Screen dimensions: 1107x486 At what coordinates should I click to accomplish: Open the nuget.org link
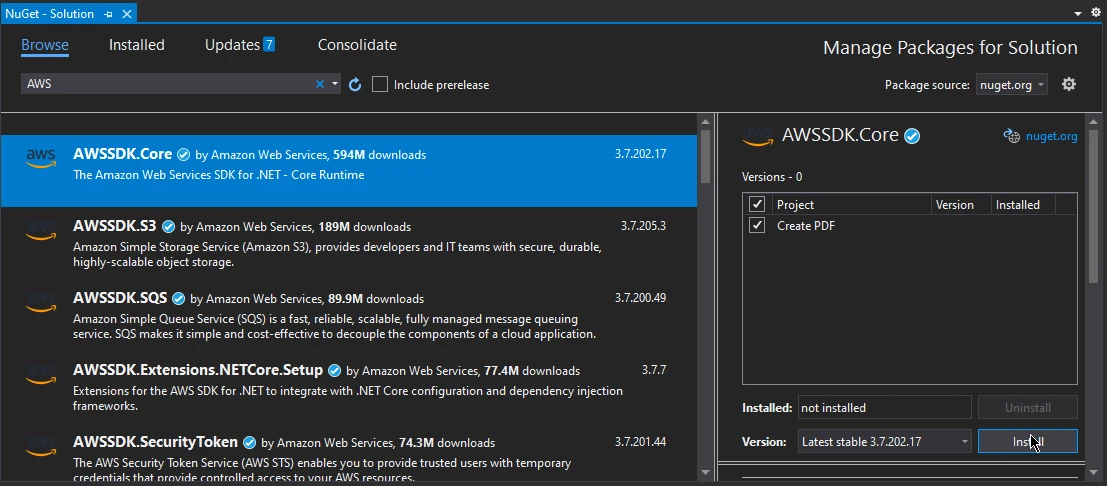pos(1053,136)
